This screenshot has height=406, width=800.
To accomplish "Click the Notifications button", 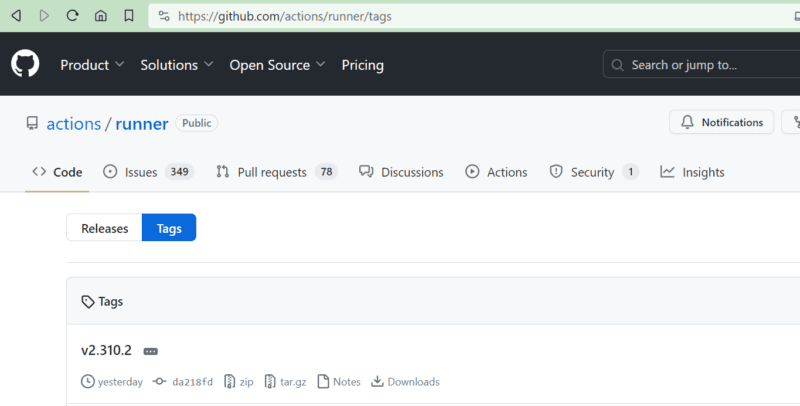I will 721,122.
